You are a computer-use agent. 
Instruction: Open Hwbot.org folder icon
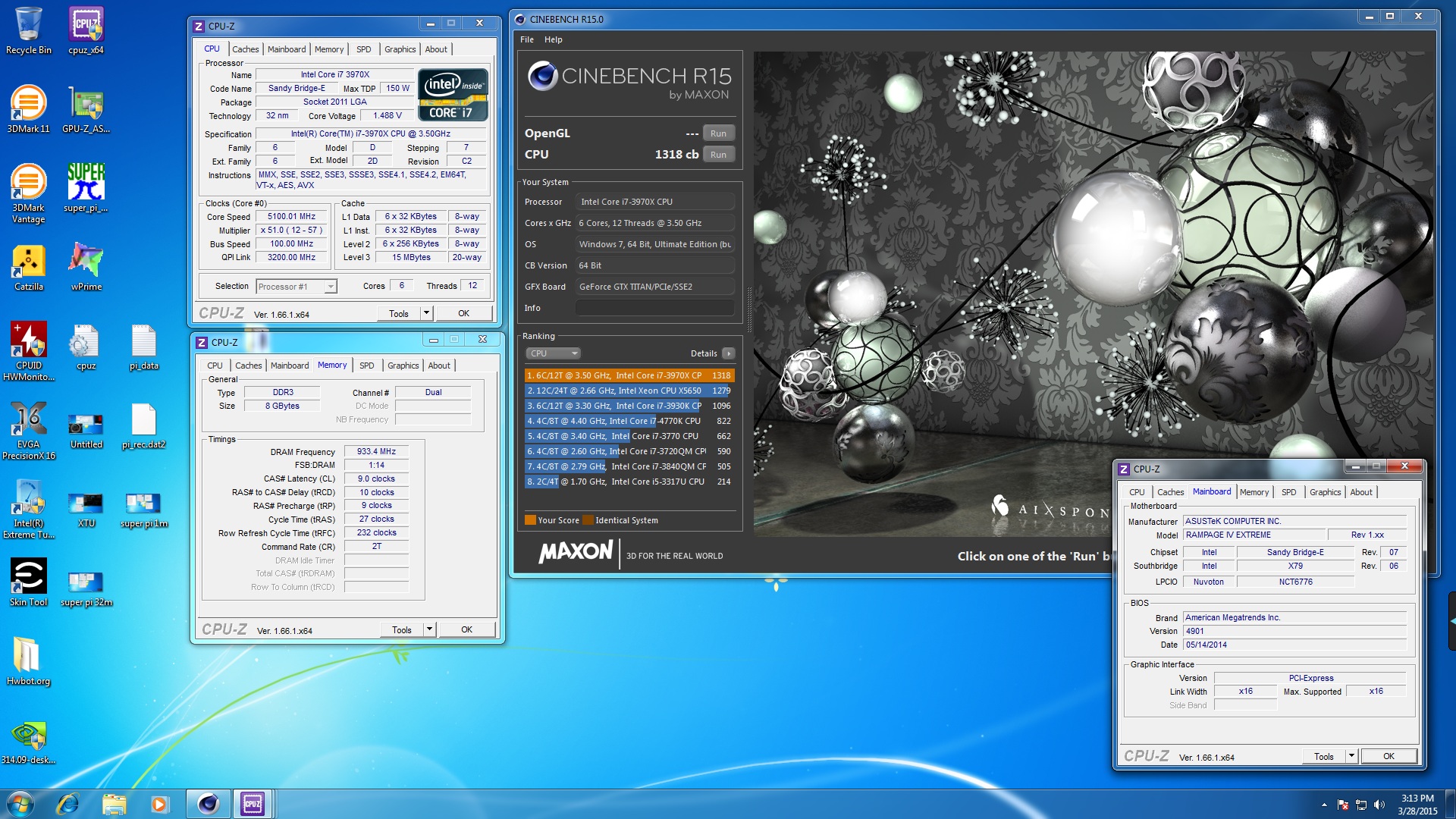(28, 662)
